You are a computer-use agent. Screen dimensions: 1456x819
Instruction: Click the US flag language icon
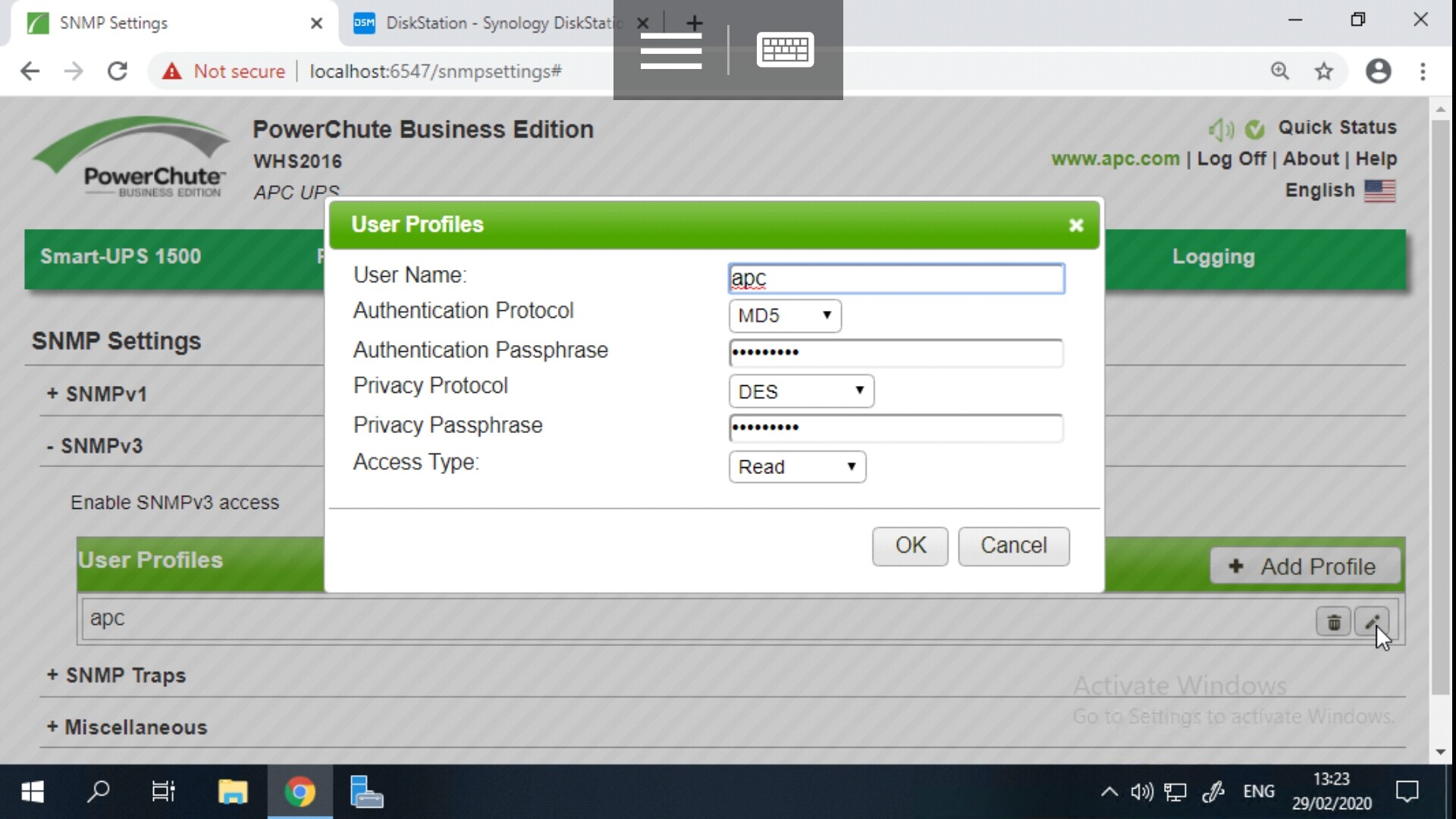pos(1379,190)
